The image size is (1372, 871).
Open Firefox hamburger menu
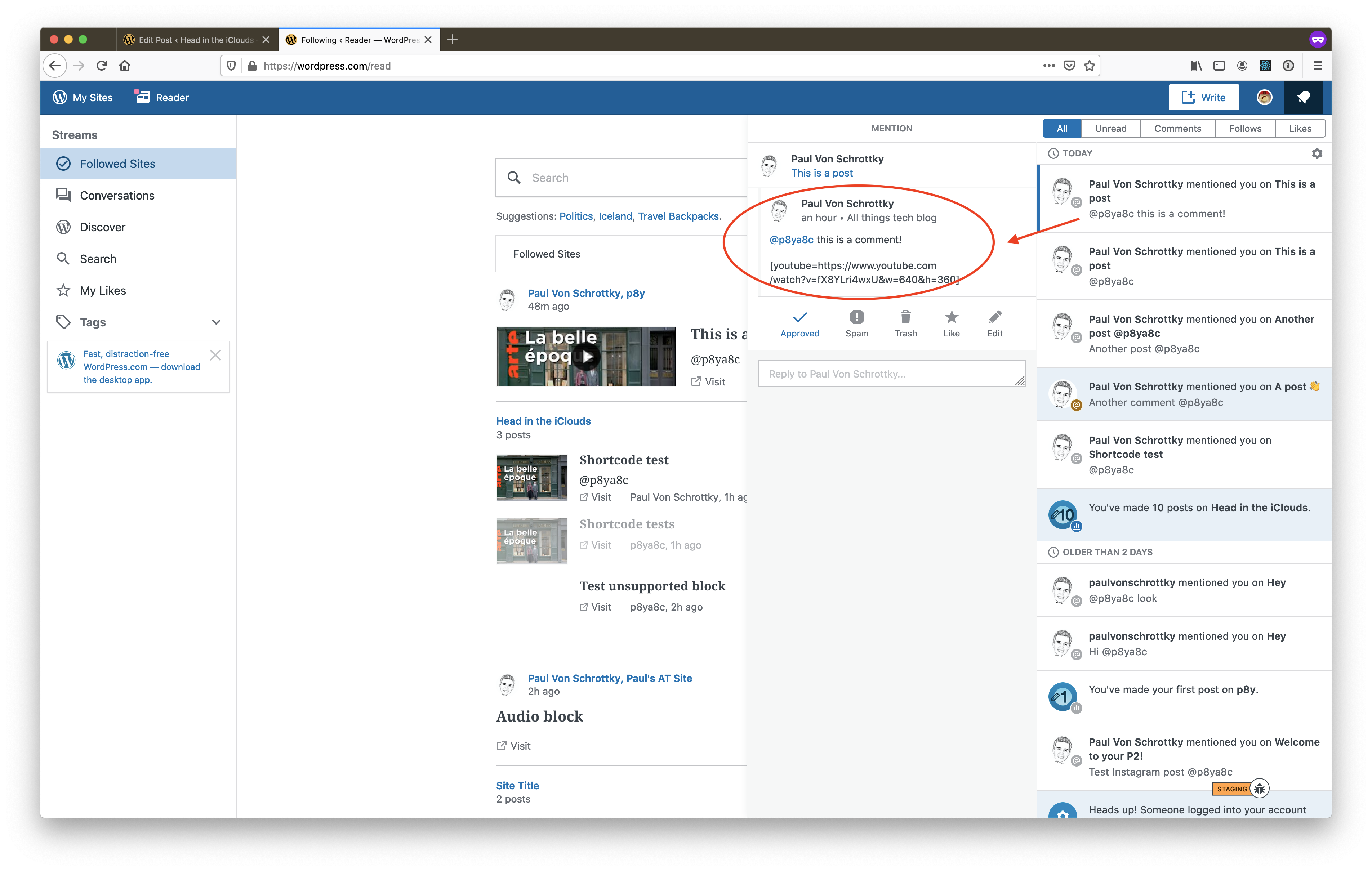1317,66
